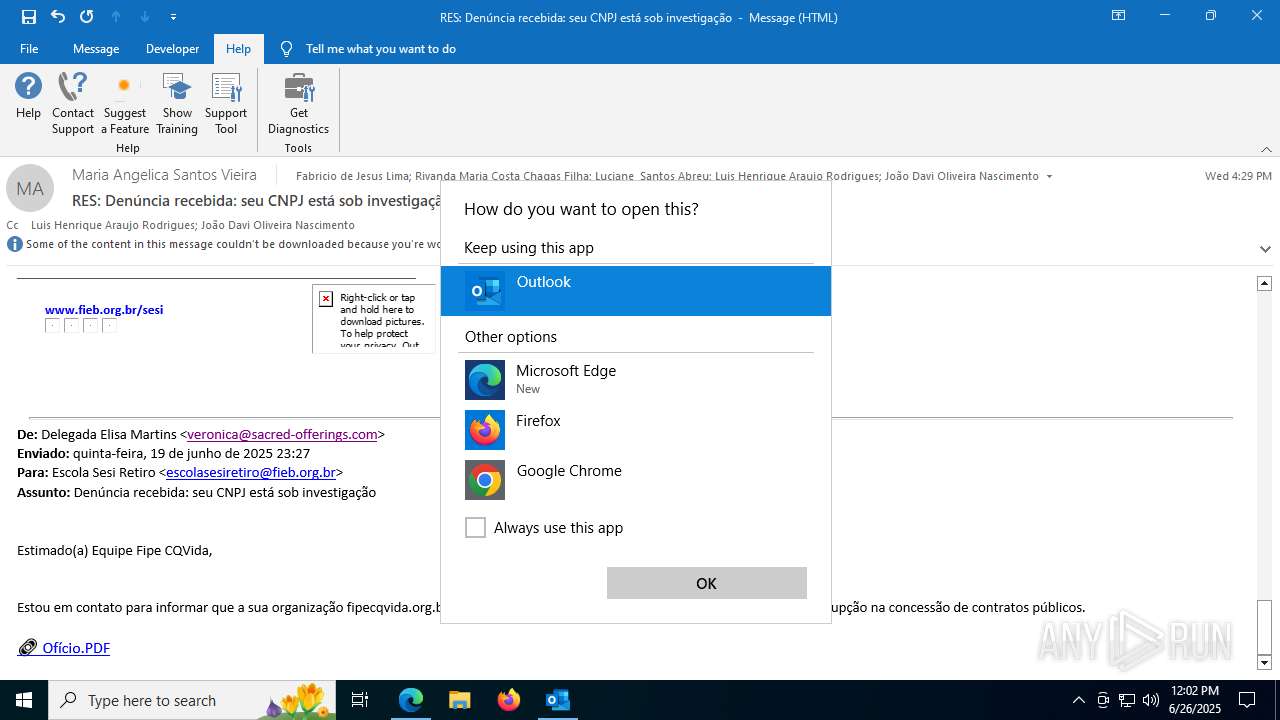The width and height of the screenshot is (1280, 720).
Task: Select Outlook in open-with dialog
Action: tap(636, 291)
